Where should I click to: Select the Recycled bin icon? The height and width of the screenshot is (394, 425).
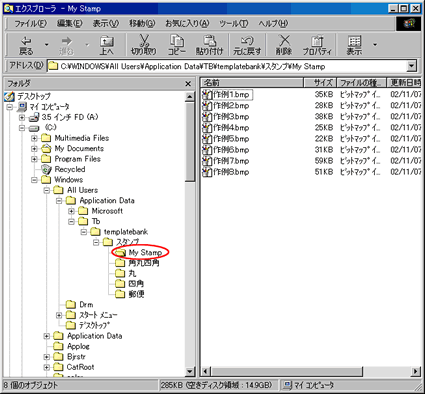(46, 169)
